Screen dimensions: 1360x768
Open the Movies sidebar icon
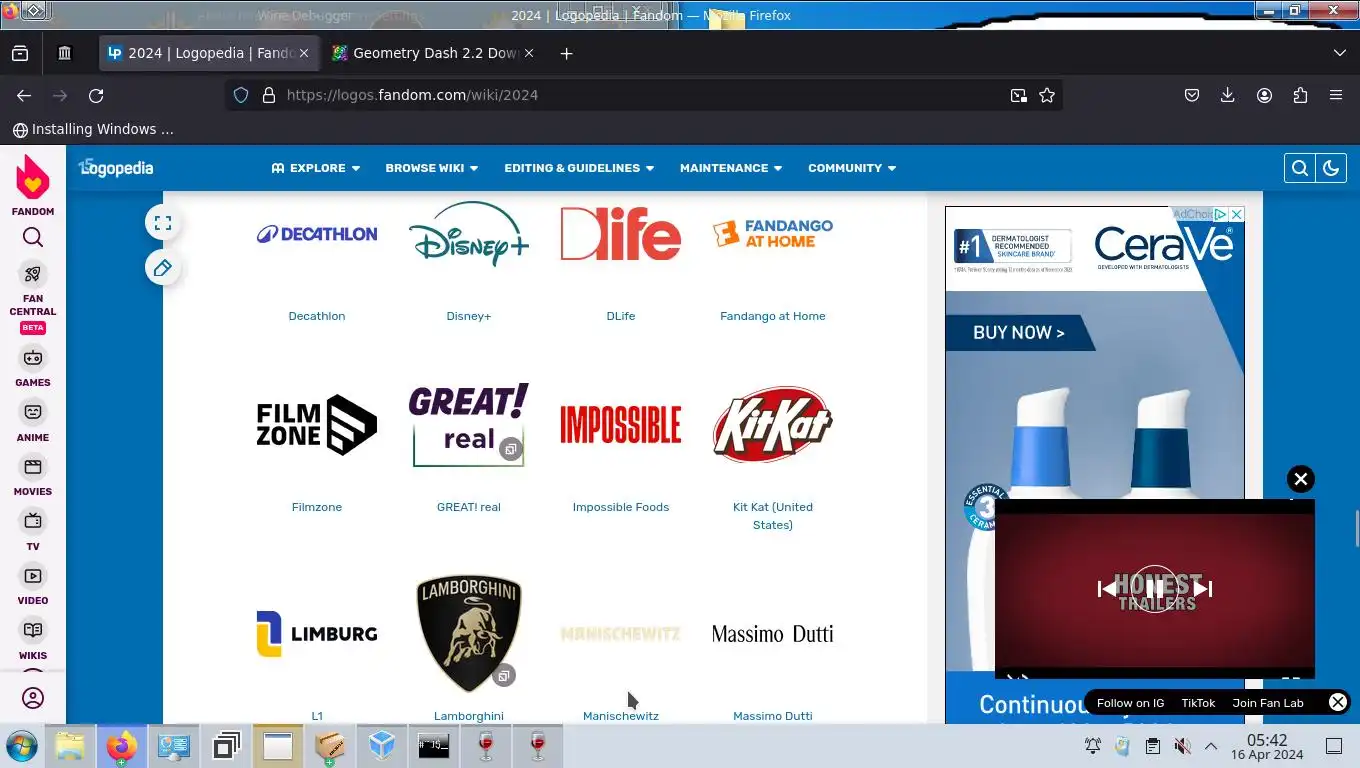pyautogui.click(x=33, y=467)
